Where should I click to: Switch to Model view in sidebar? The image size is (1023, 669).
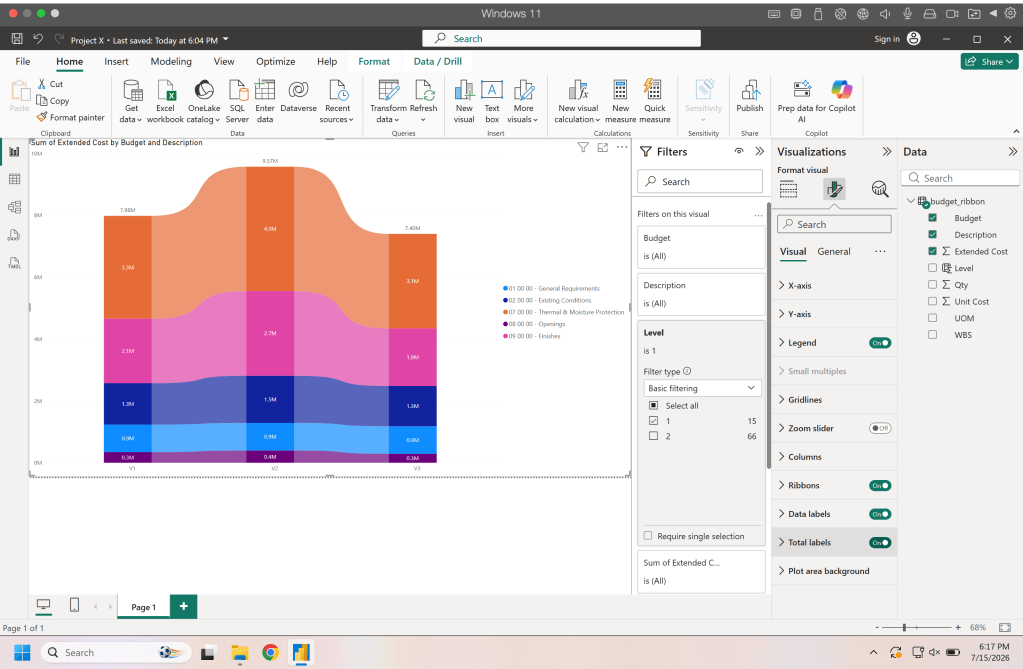pyautogui.click(x=14, y=207)
